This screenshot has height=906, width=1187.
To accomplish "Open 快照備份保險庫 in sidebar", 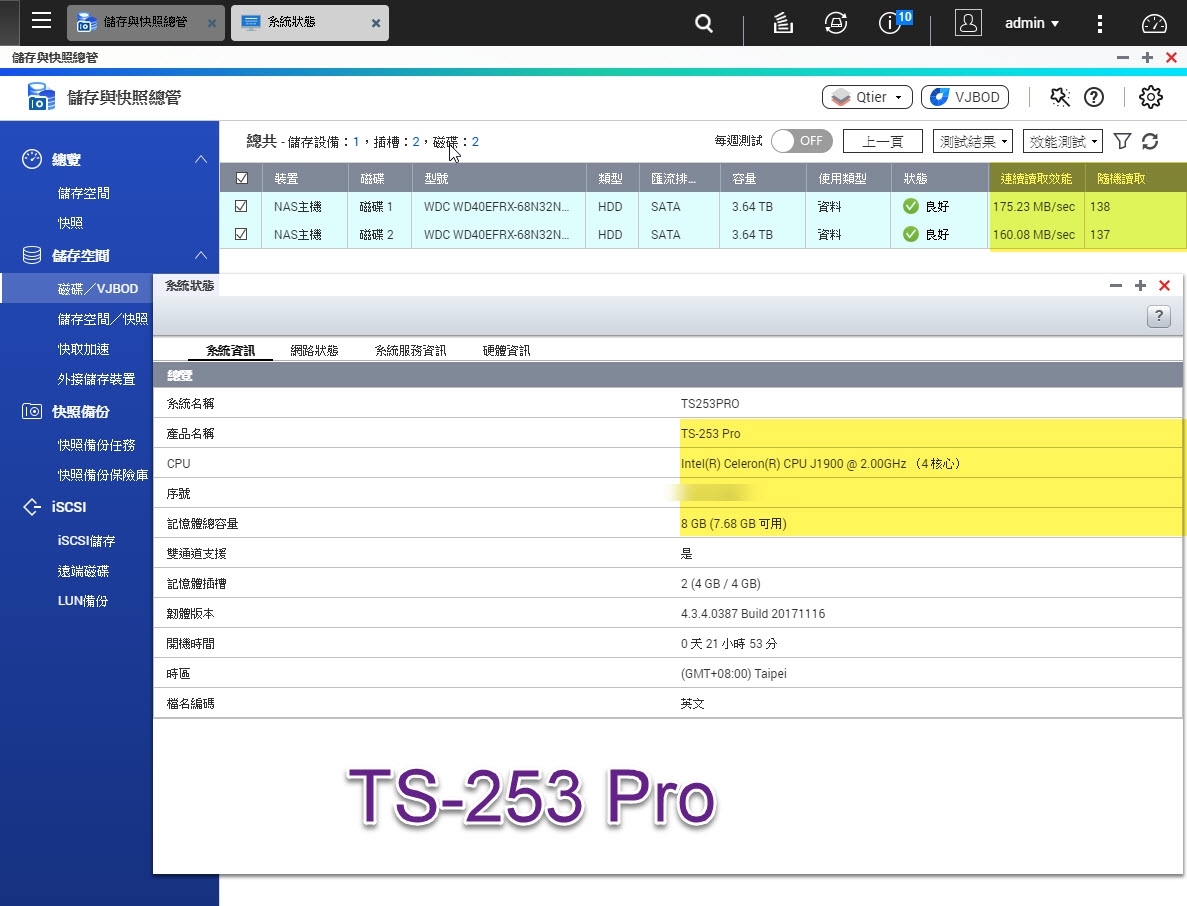I will pyautogui.click(x=103, y=475).
